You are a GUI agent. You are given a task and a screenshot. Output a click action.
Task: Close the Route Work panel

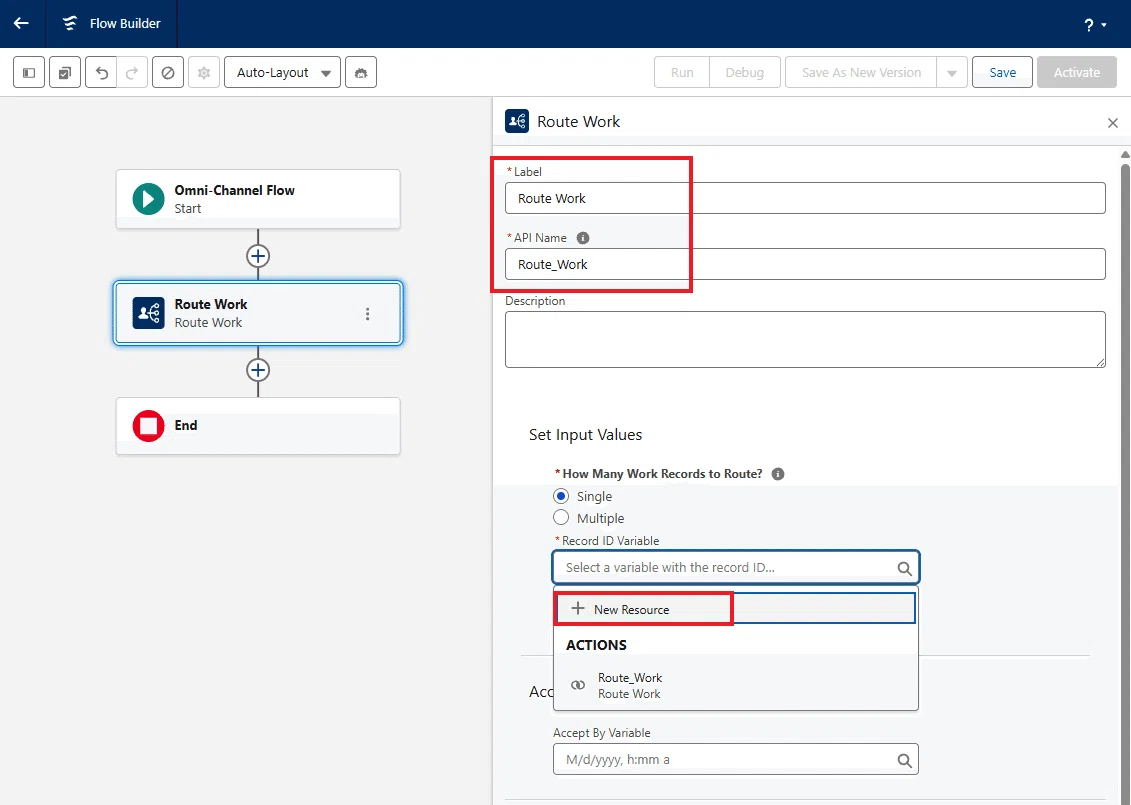click(x=1112, y=123)
